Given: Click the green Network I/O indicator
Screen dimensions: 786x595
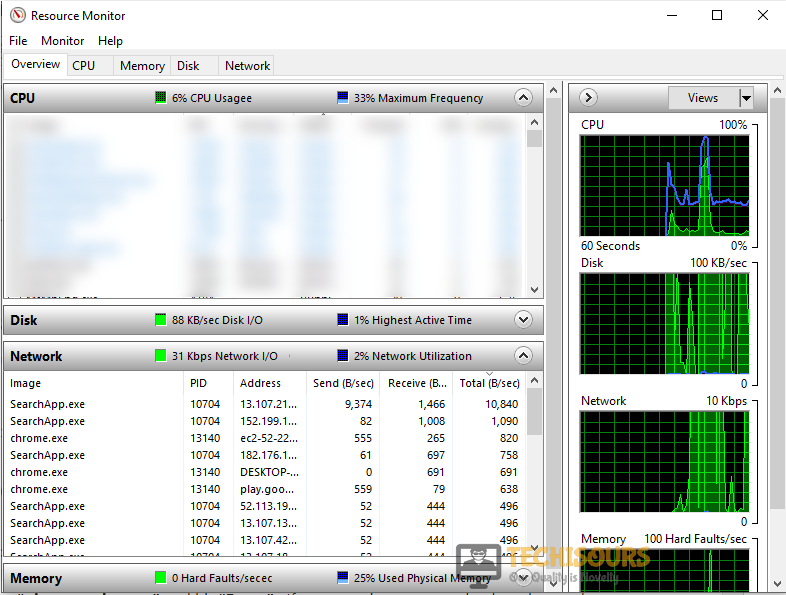Looking at the screenshot, I should [160, 355].
